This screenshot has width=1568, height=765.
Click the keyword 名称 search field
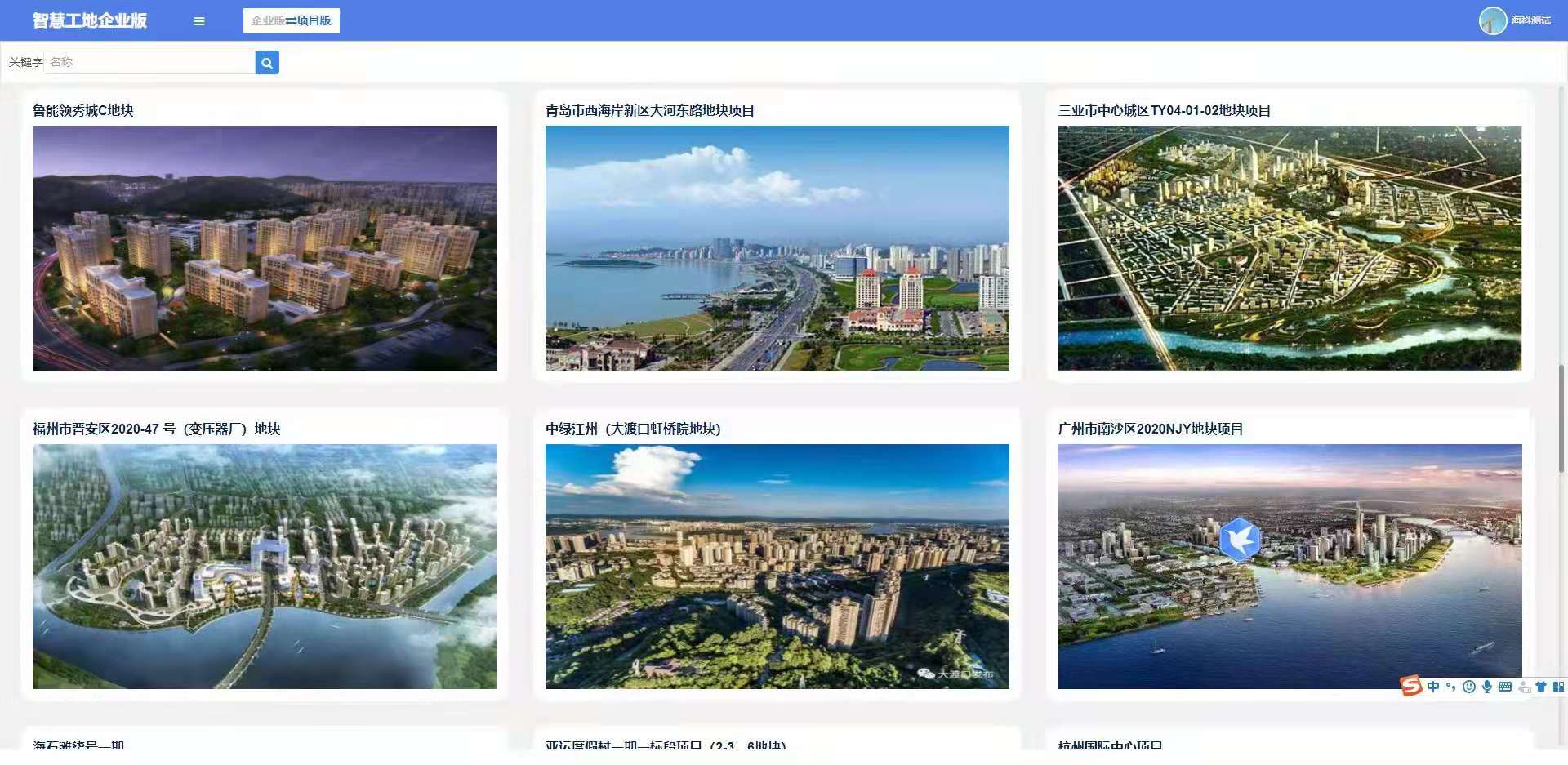pyautogui.click(x=151, y=63)
